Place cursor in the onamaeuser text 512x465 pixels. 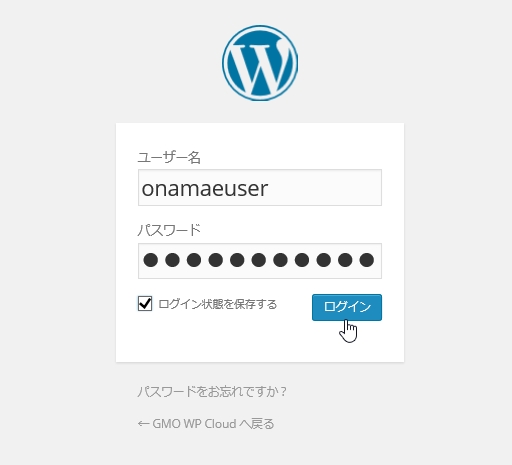pos(205,189)
